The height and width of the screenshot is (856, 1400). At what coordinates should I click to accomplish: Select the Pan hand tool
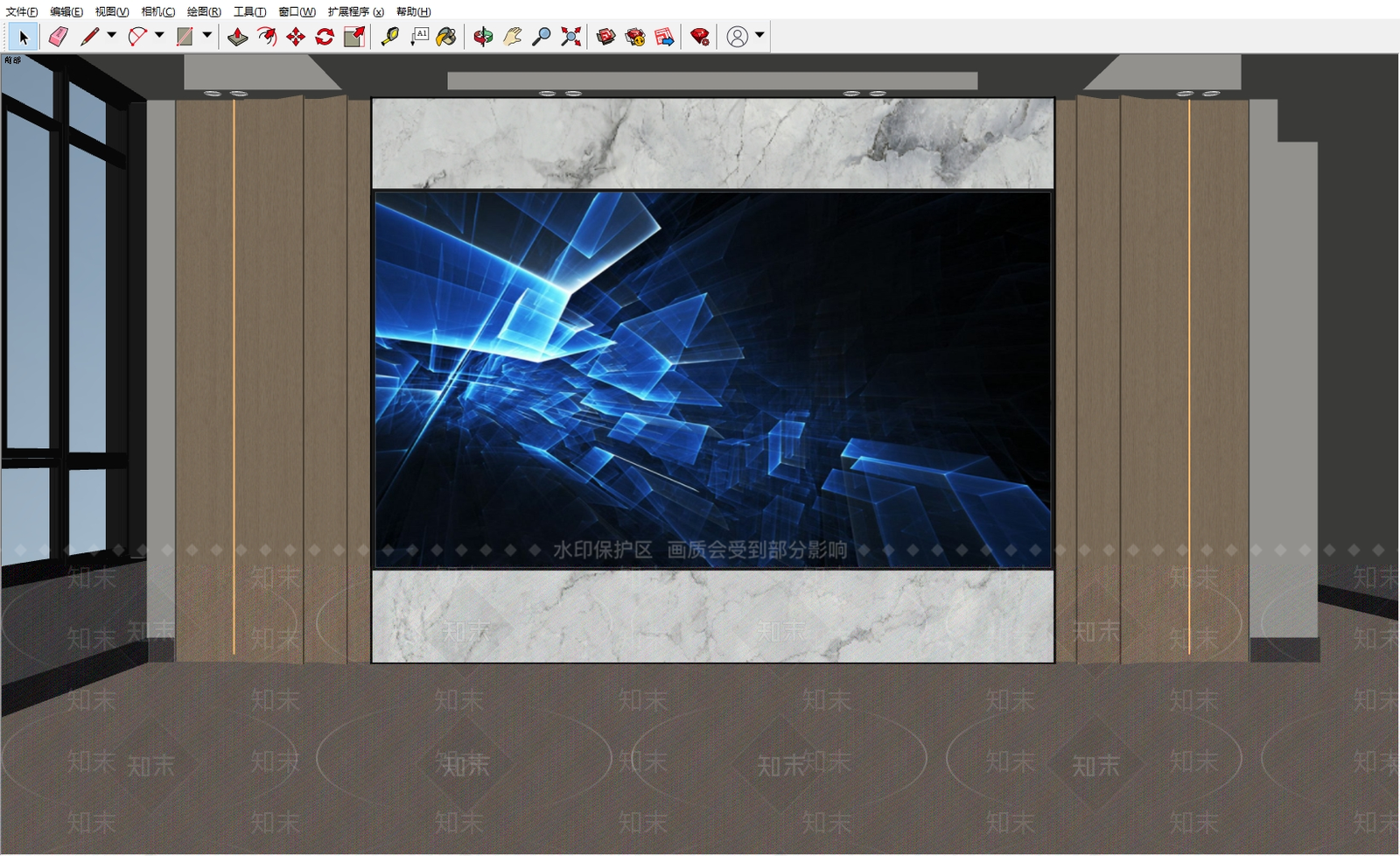pyautogui.click(x=513, y=37)
